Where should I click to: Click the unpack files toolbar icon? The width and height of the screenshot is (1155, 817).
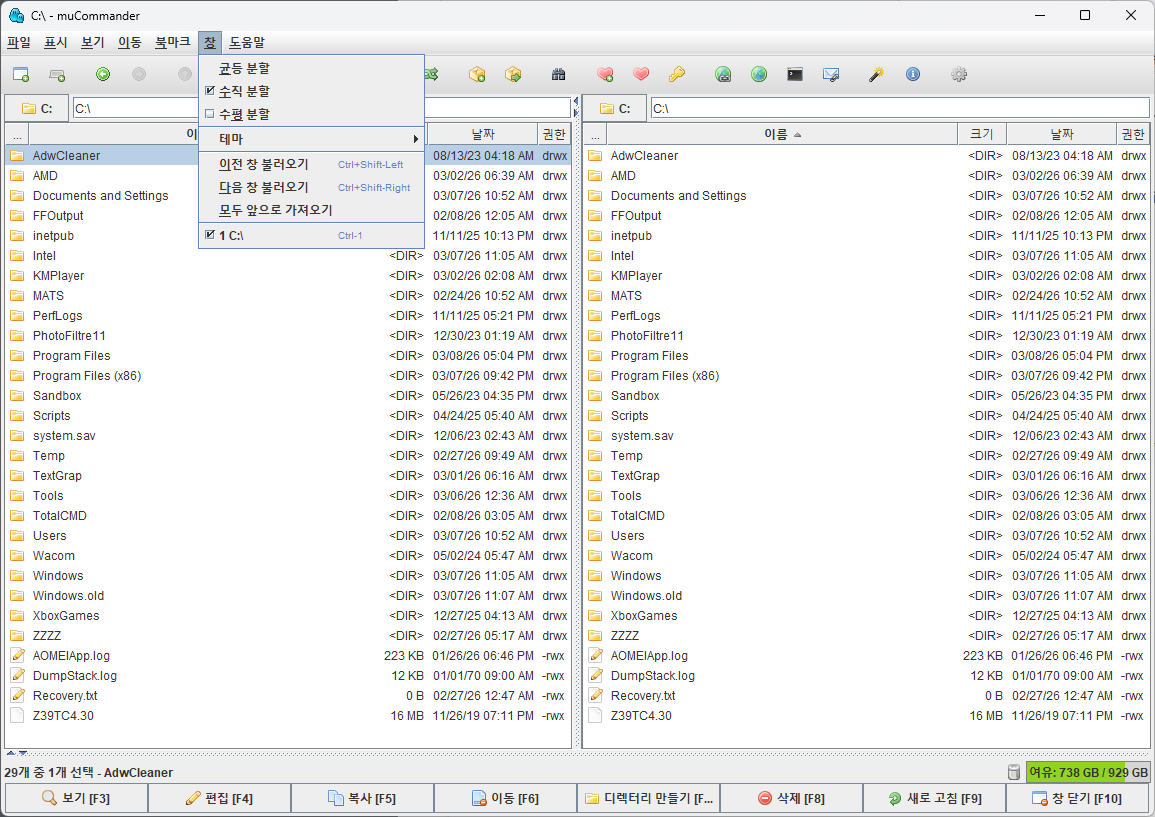pos(513,74)
